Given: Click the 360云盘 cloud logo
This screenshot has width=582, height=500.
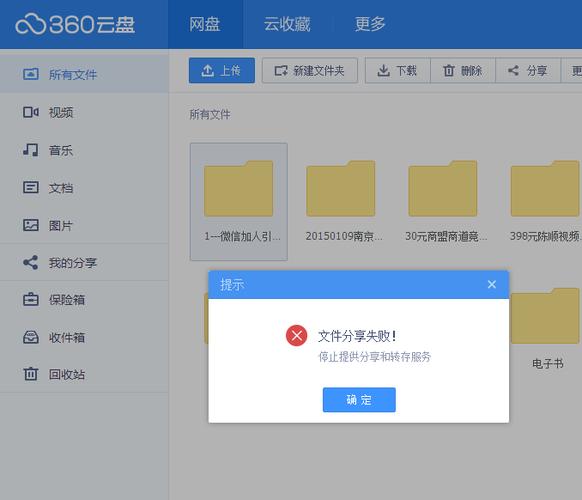Looking at the screenshot, I should coord(75,24).
